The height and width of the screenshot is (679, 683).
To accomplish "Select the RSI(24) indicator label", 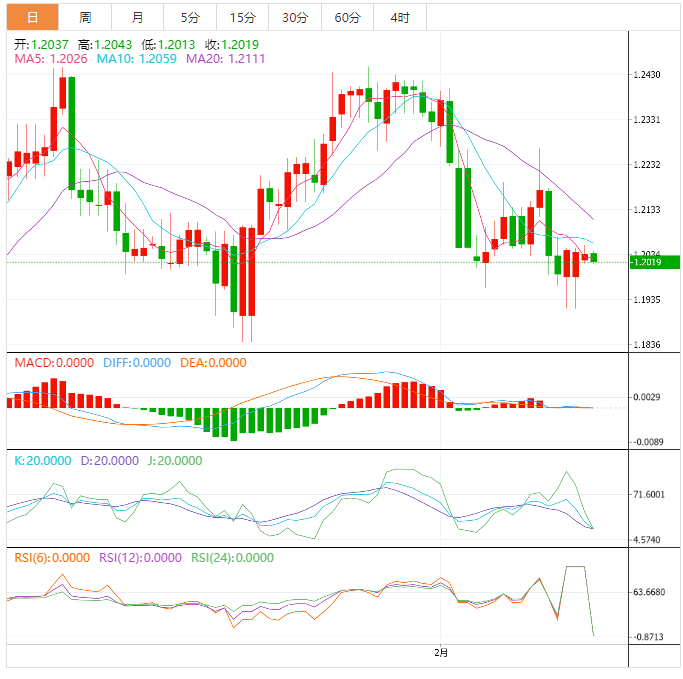I will 232,558.
